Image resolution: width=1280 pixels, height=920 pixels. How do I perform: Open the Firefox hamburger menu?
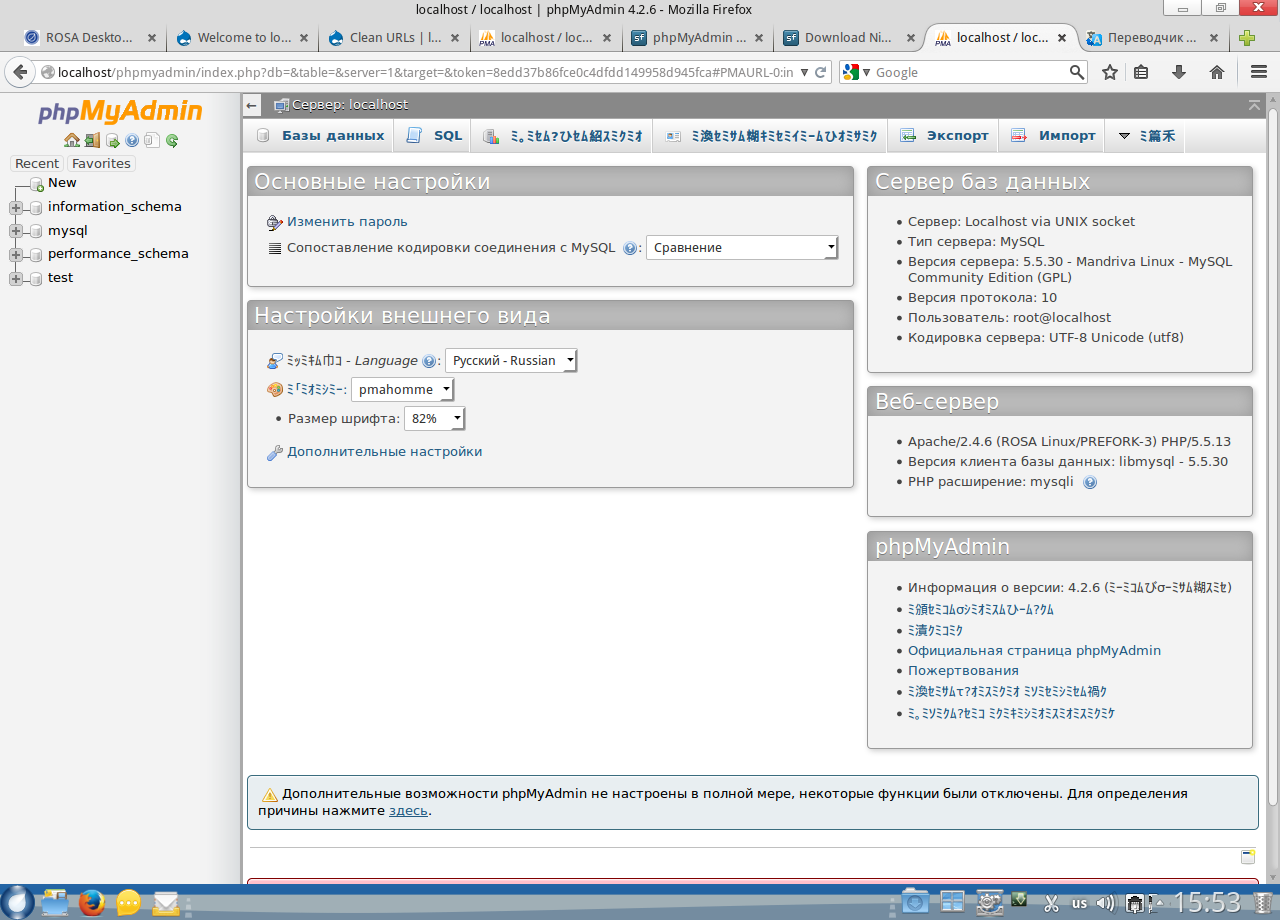click(1259, 72)
